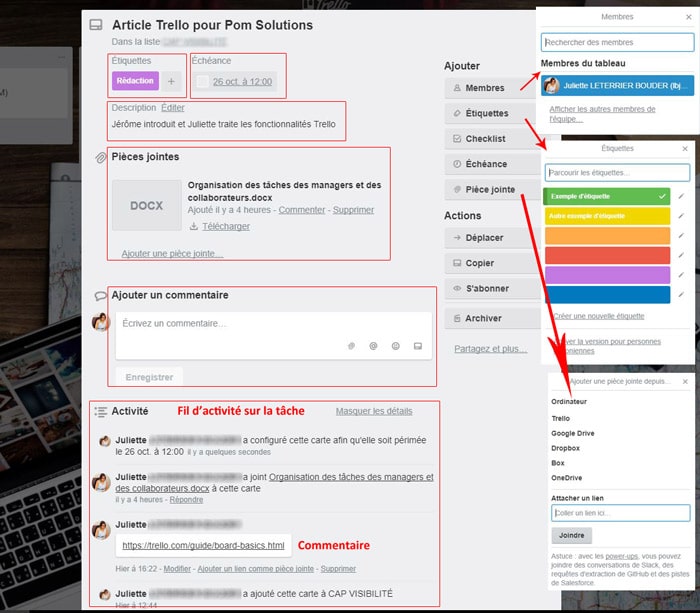Image resolution: width=700 pixels, height=613 pixels.
Task: Click Afficher les autres membres de l'équipe
Action: [602, 114]
